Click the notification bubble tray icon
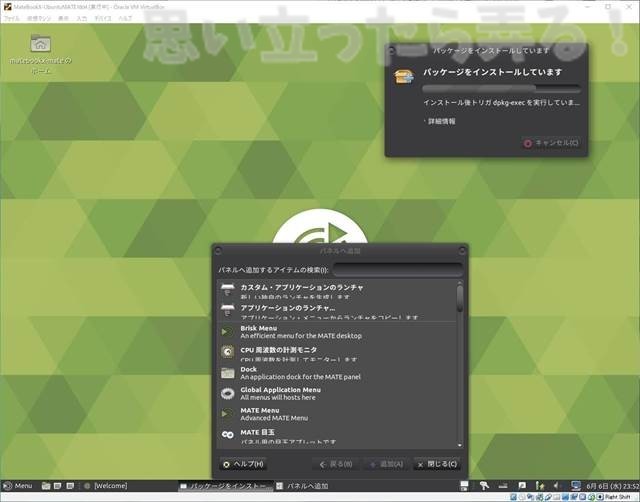640x502 pixels. (x=522, y=485)
